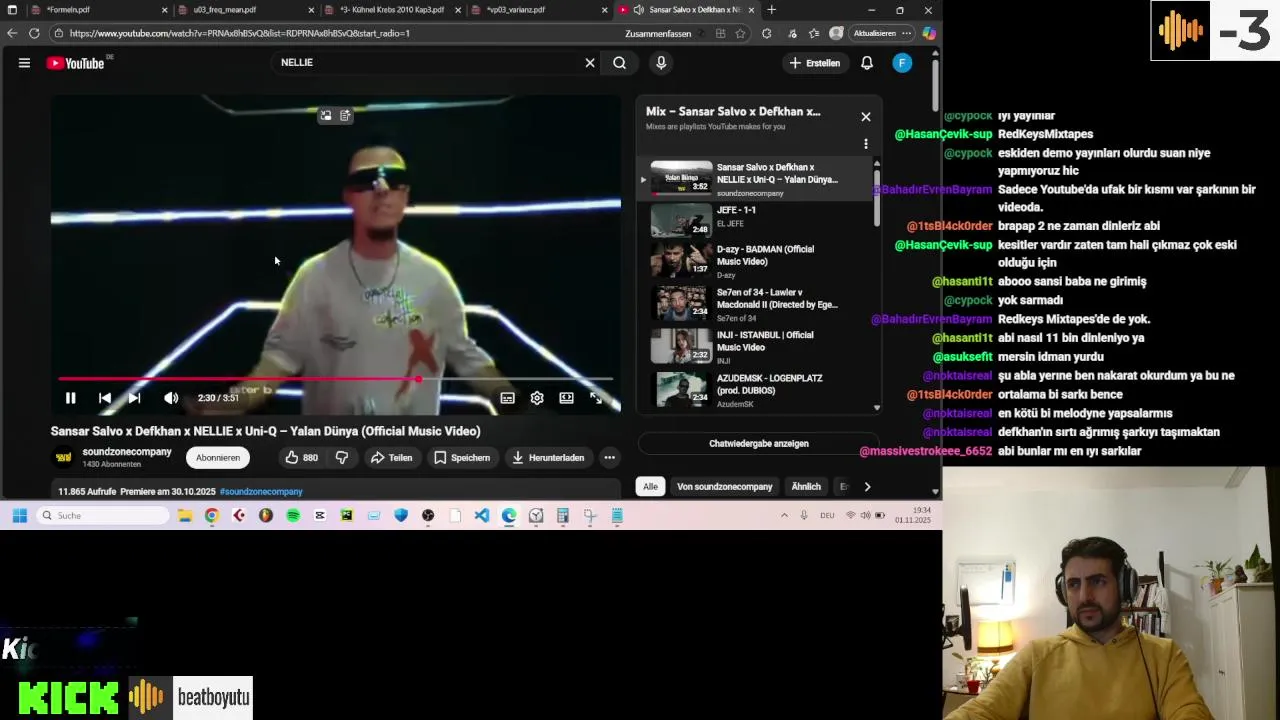Show more filter chips with arrow
The height and width of the screenshot is (720, 1280).
(x=867, y=487)
